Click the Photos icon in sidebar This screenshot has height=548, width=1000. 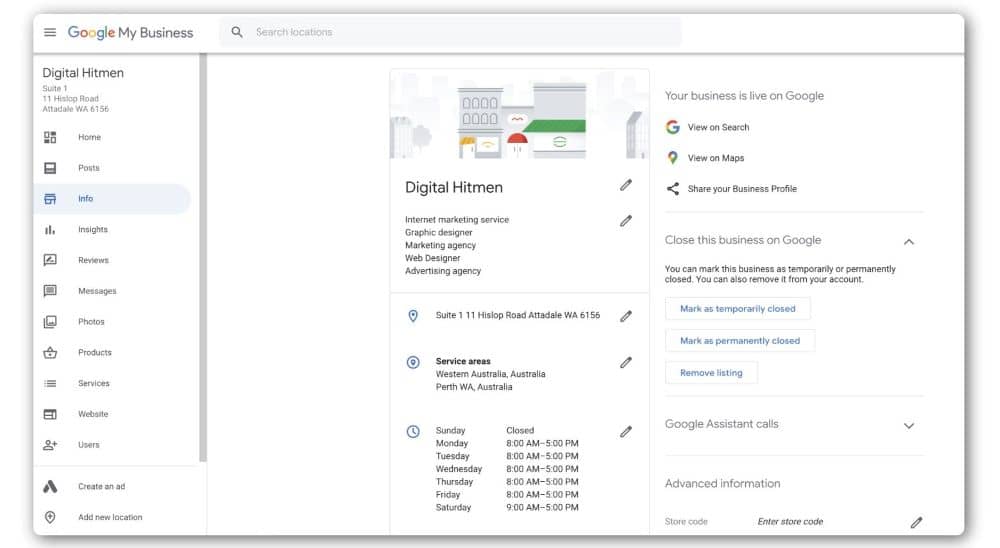tap(50, 322)
